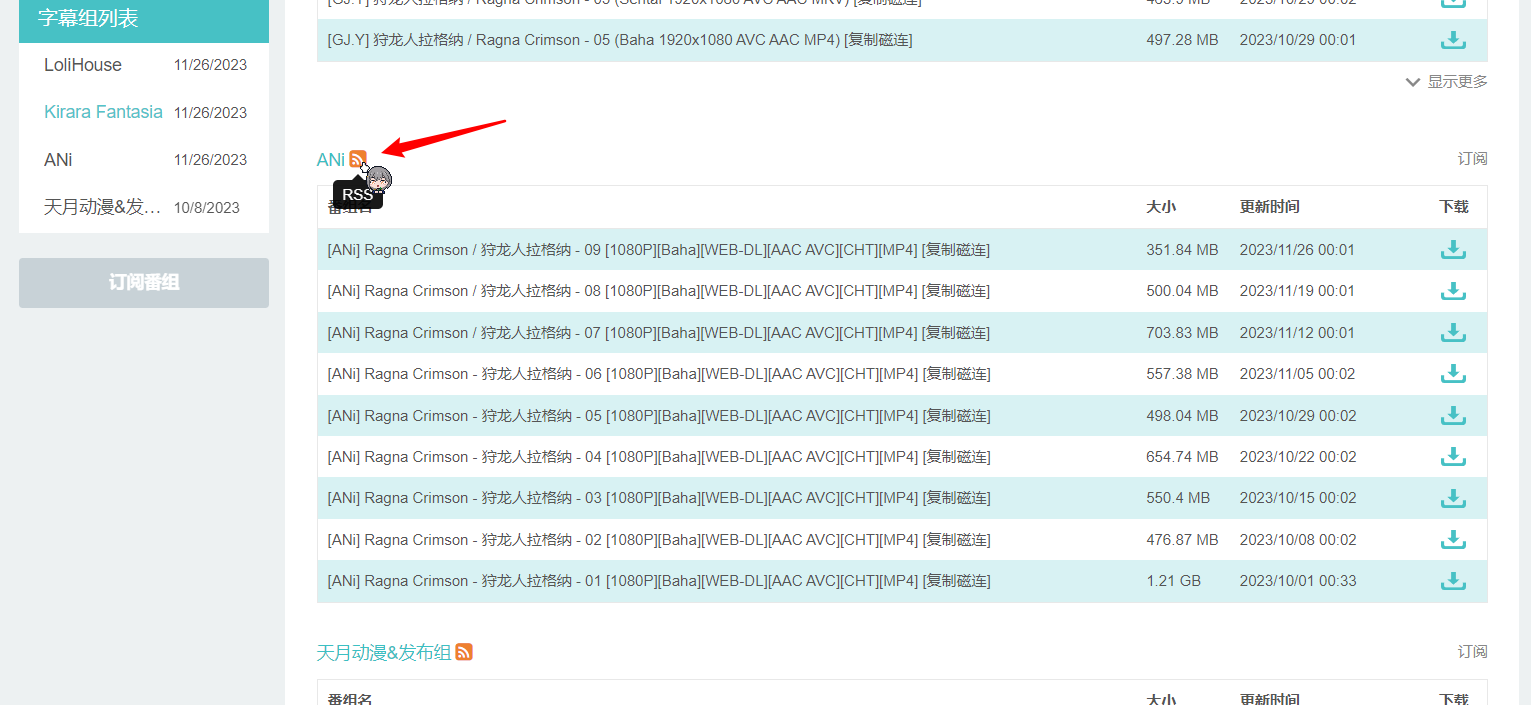Download ANi Ragna Crimson episode 01
The image size is (1531, 705).
click(1453, 581)
